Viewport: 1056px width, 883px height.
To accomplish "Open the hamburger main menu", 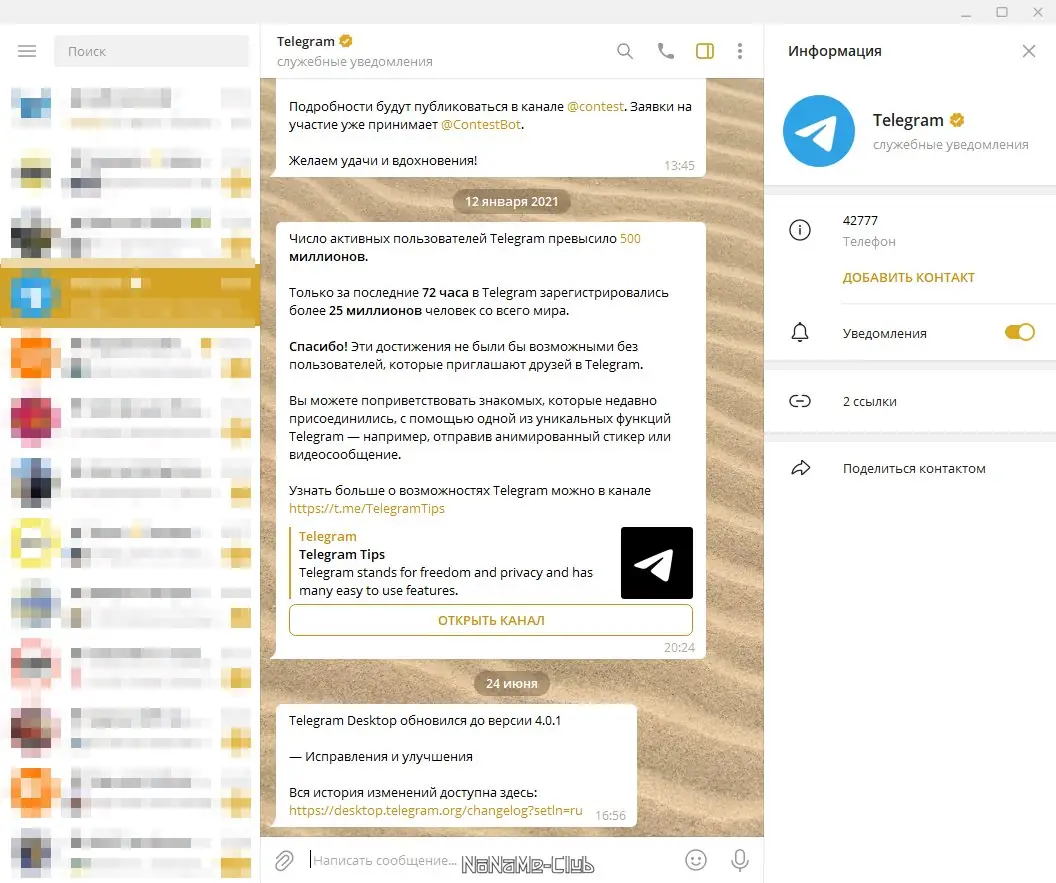I will [x=27, y=51].
